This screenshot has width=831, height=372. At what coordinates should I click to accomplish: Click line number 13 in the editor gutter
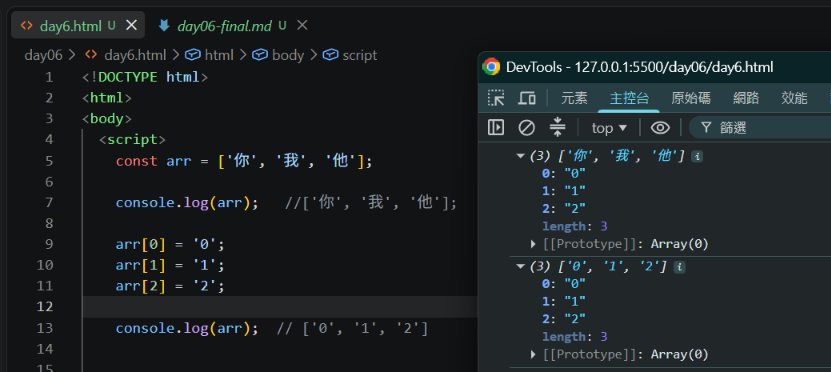coord(45,329)
